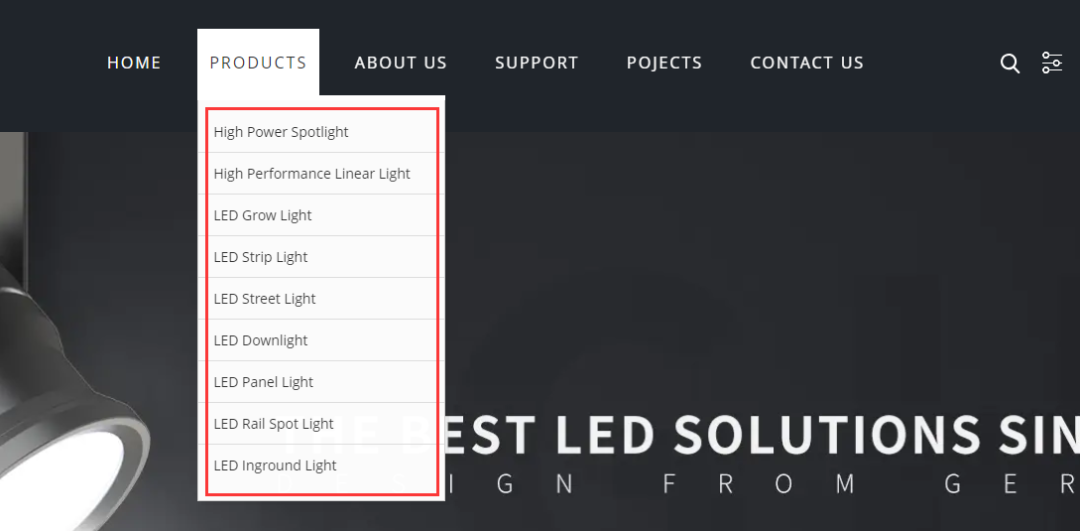Screen dimensions: 1080x531
Task: Open the CONTACT US page
Action: click(x=807, y=63)
